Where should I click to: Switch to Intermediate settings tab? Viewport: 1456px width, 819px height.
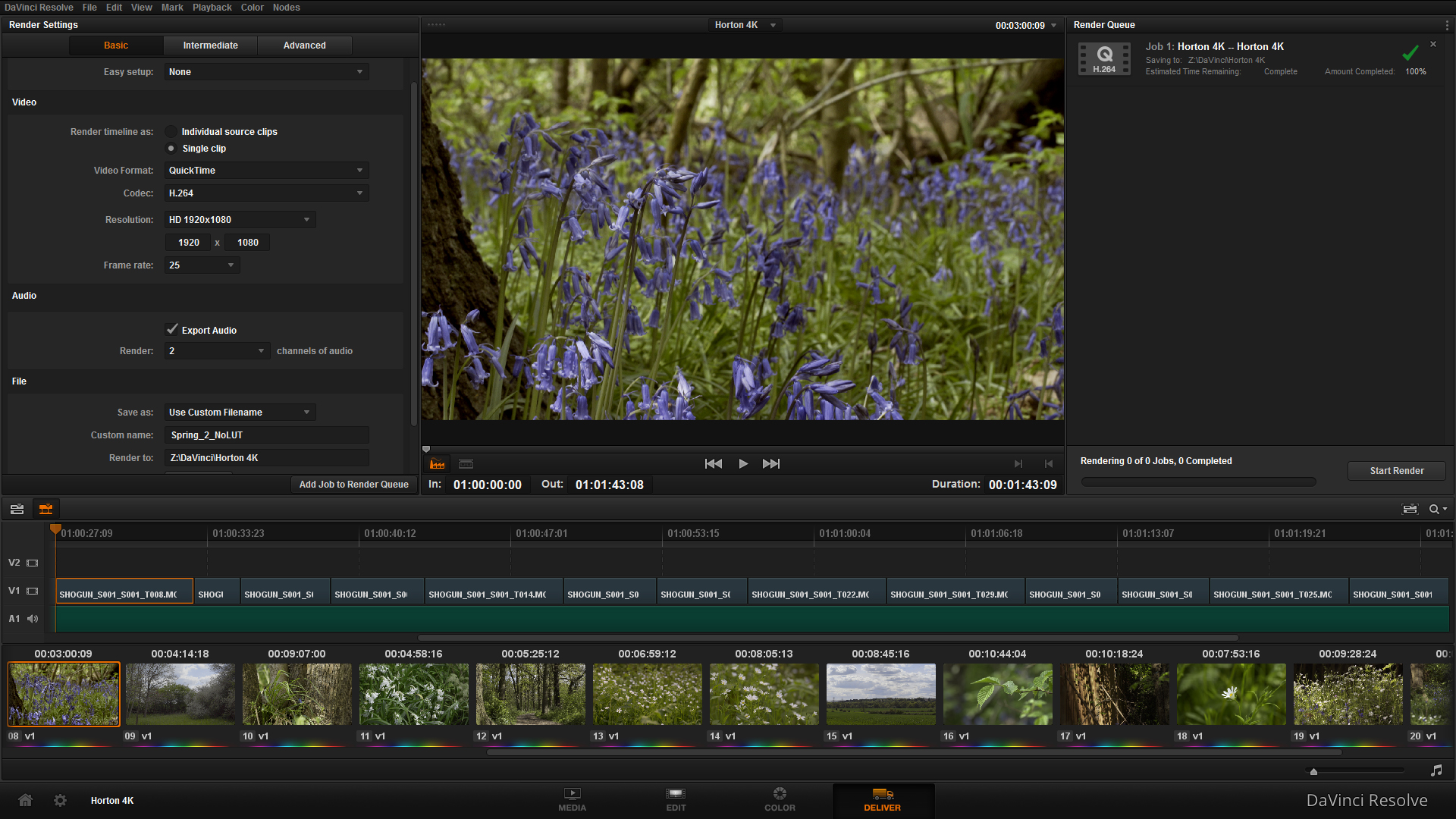tap(210, 45)
